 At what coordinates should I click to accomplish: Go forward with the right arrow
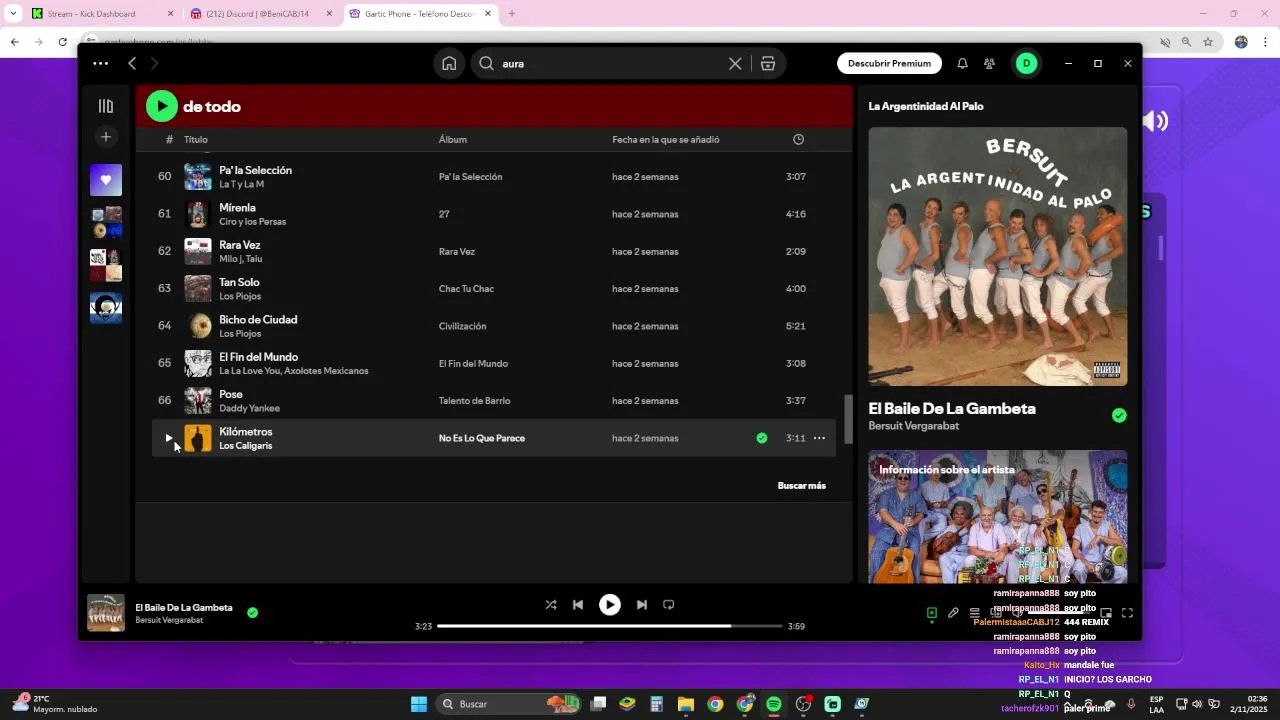(x=154, y=63)
